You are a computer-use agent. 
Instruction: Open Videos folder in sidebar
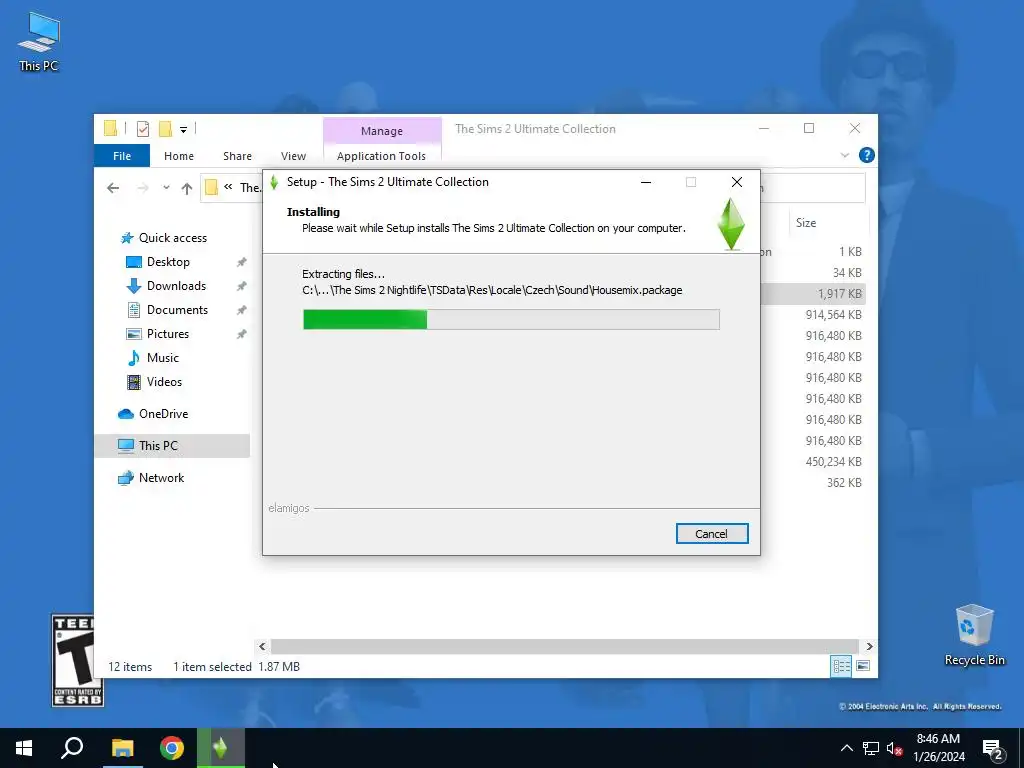coord(164,381)
